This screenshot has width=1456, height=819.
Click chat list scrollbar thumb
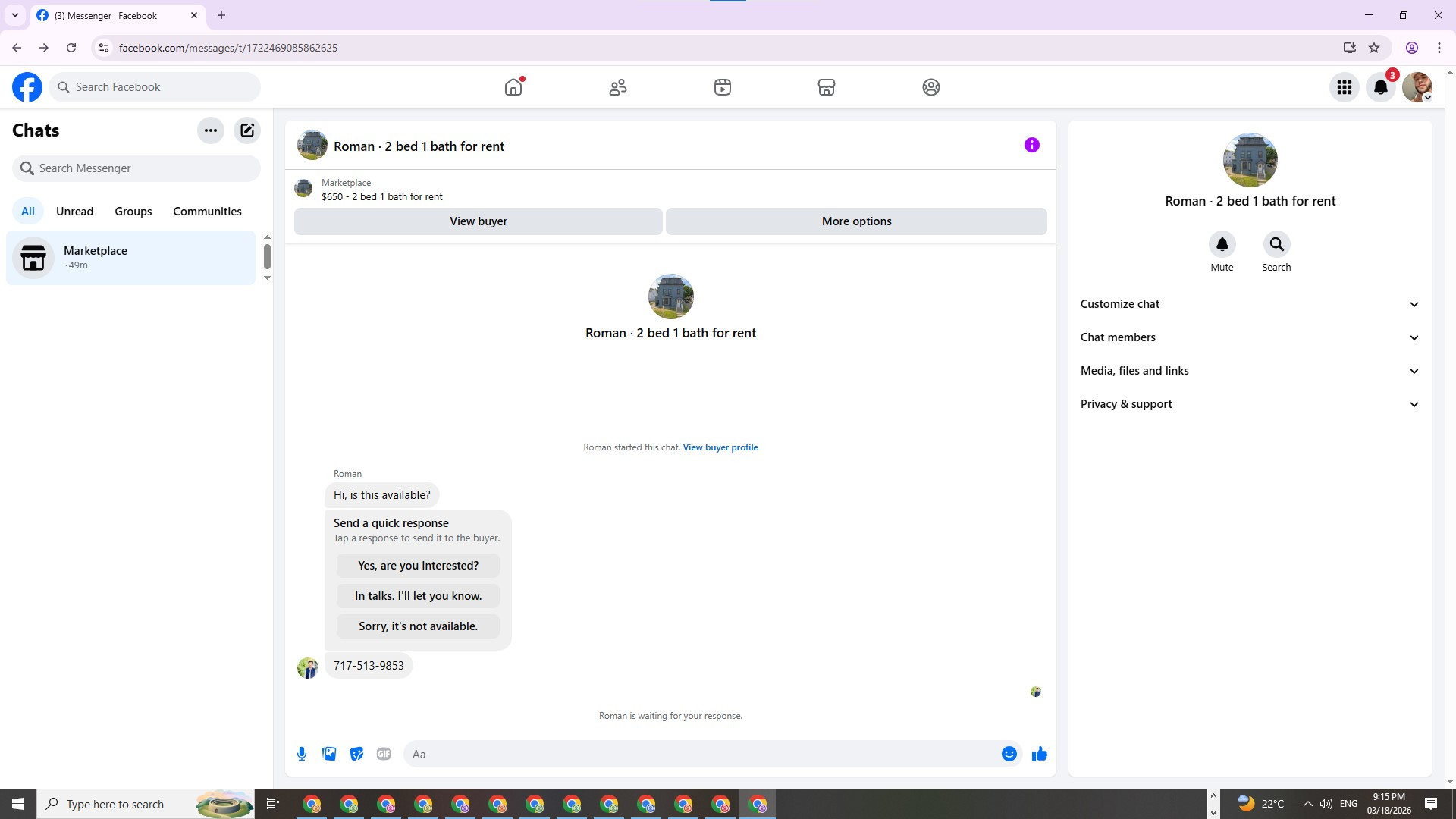click(x=267, y=256)
